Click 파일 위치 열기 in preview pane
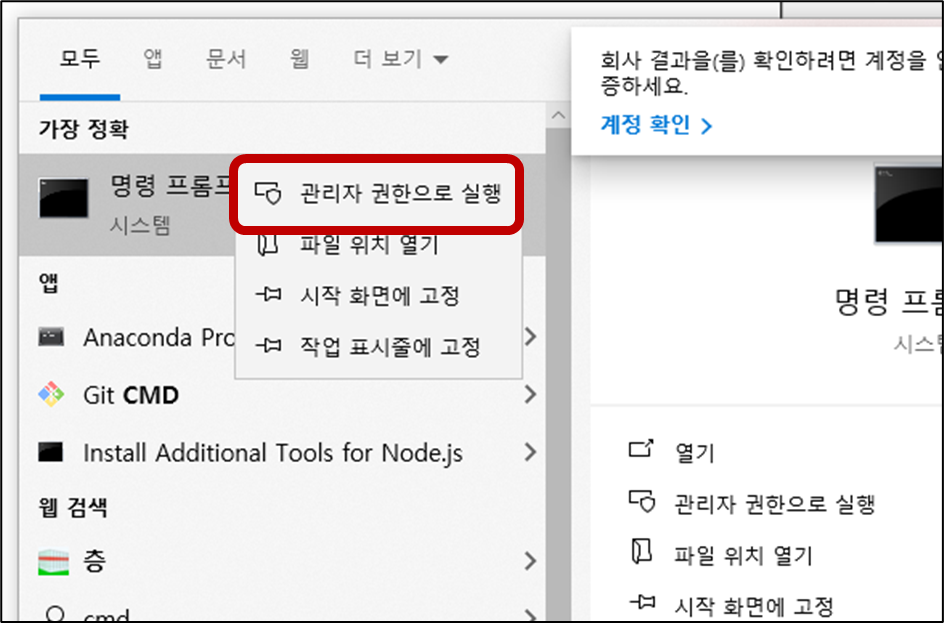 click(x=744, y=555)
